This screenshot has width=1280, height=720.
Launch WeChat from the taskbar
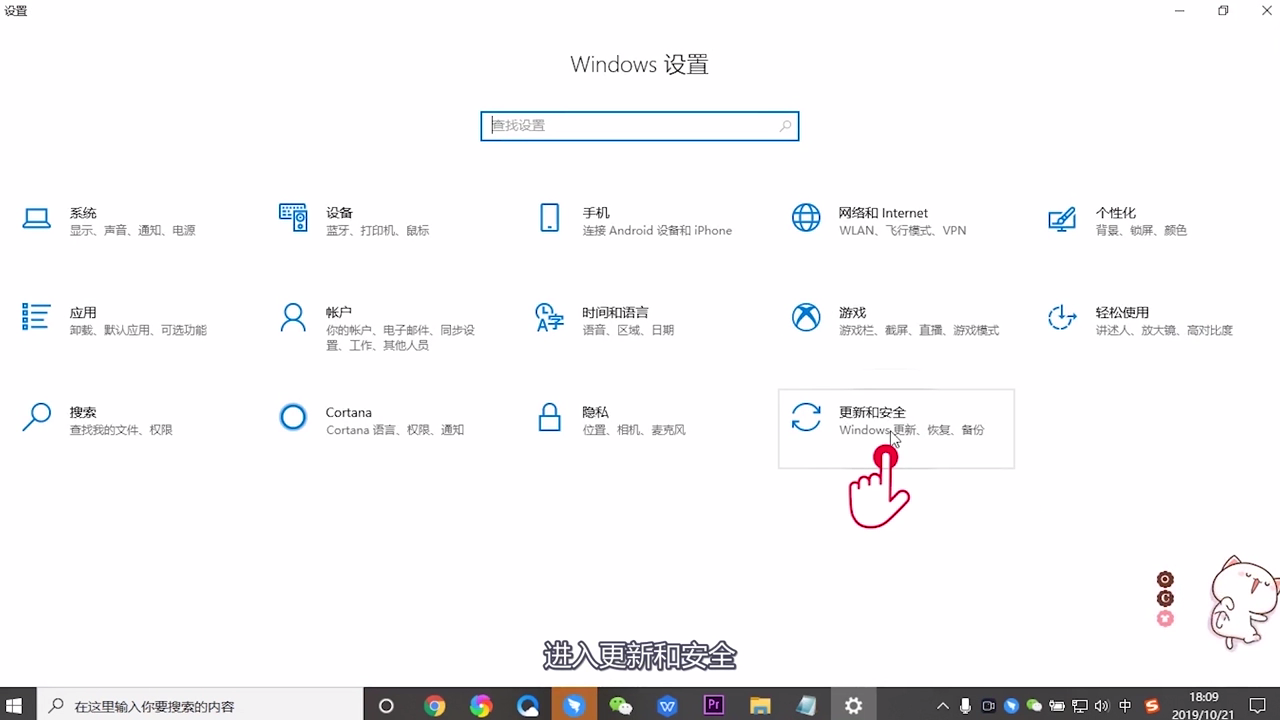pyautogui.click(x=621, y=708)
